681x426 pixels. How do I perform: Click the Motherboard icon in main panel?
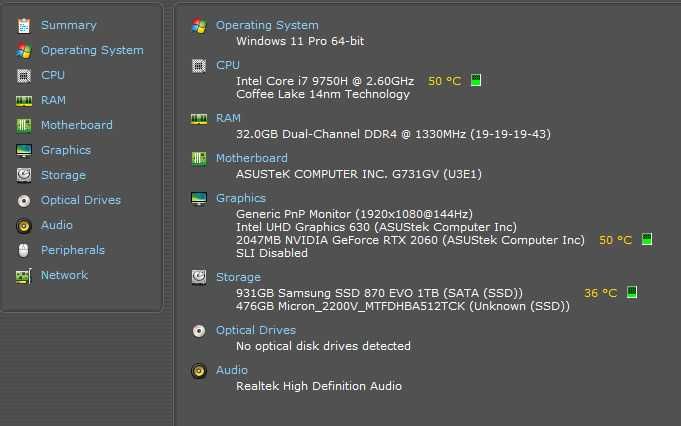tap(199, 159)
